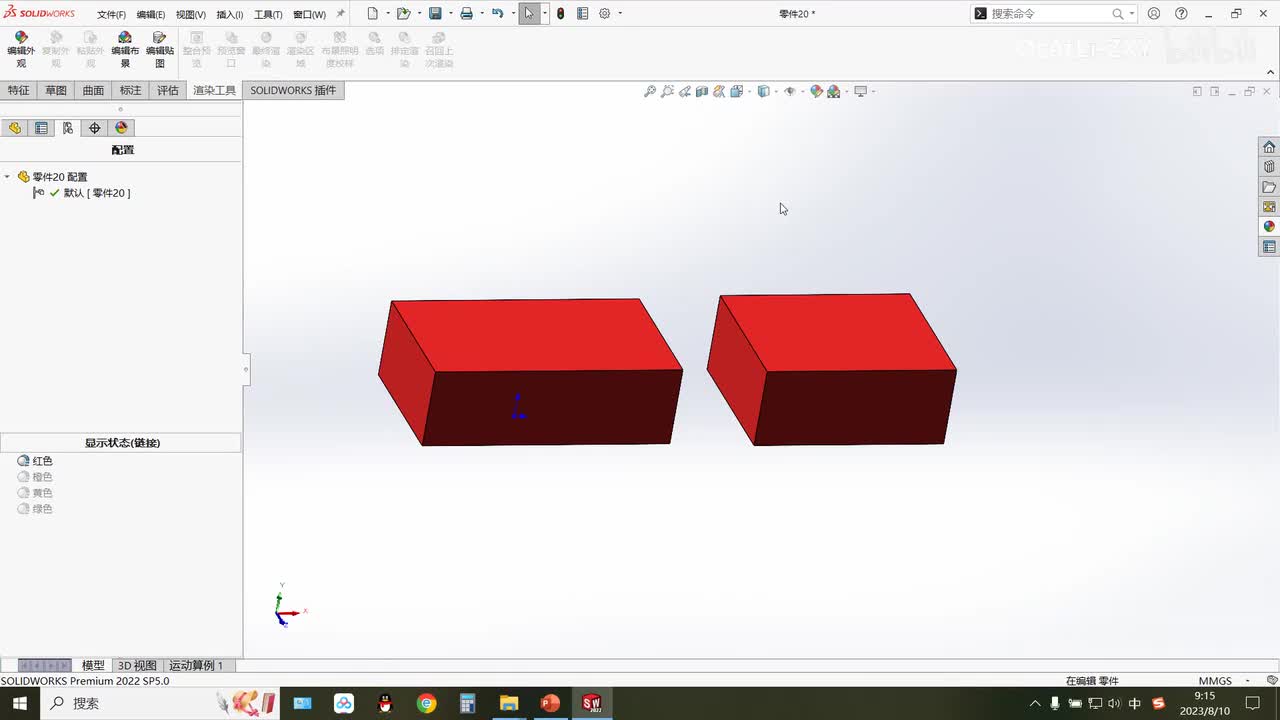Open SOLIDWORKS Resources home in task pane
Image resolution: width=1280 pixels, height=720 pixels.
[x=1269, y=147]
